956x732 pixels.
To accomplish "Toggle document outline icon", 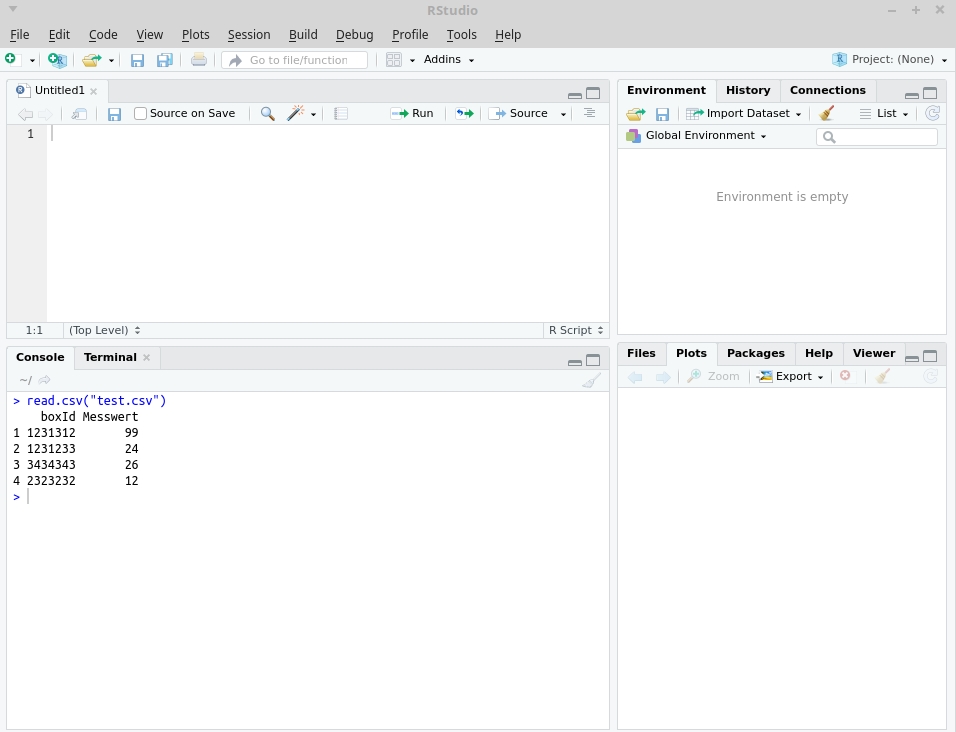I will click(590, 113).
